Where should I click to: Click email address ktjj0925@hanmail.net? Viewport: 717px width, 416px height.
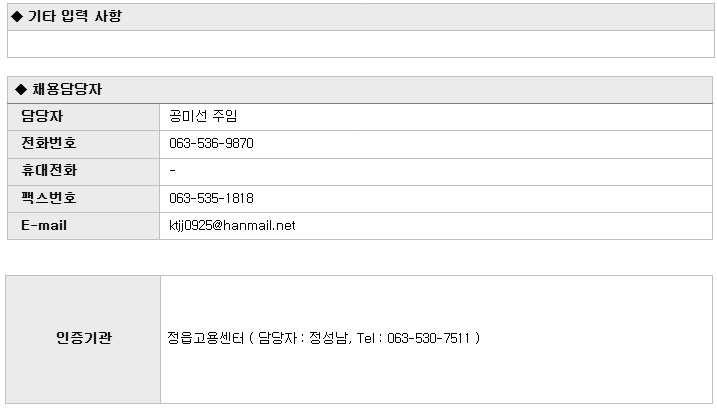[232, 225]
